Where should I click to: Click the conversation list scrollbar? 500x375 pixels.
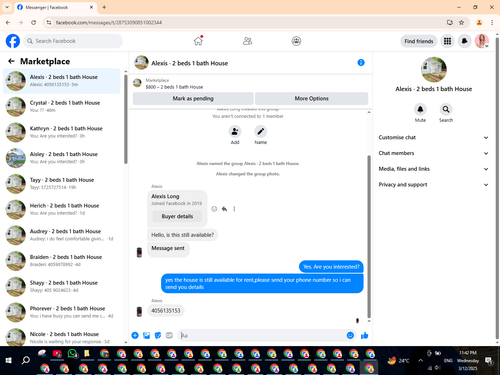point(126,119)
